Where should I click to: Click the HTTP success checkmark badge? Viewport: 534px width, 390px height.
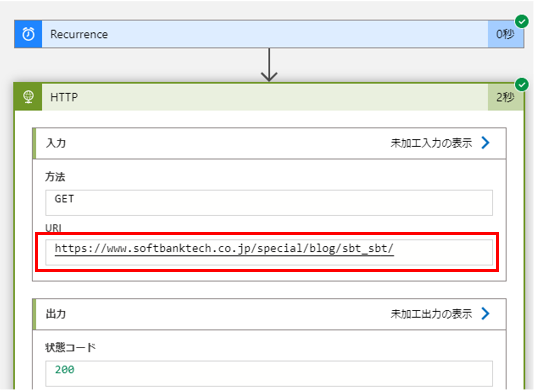point(522,84)
